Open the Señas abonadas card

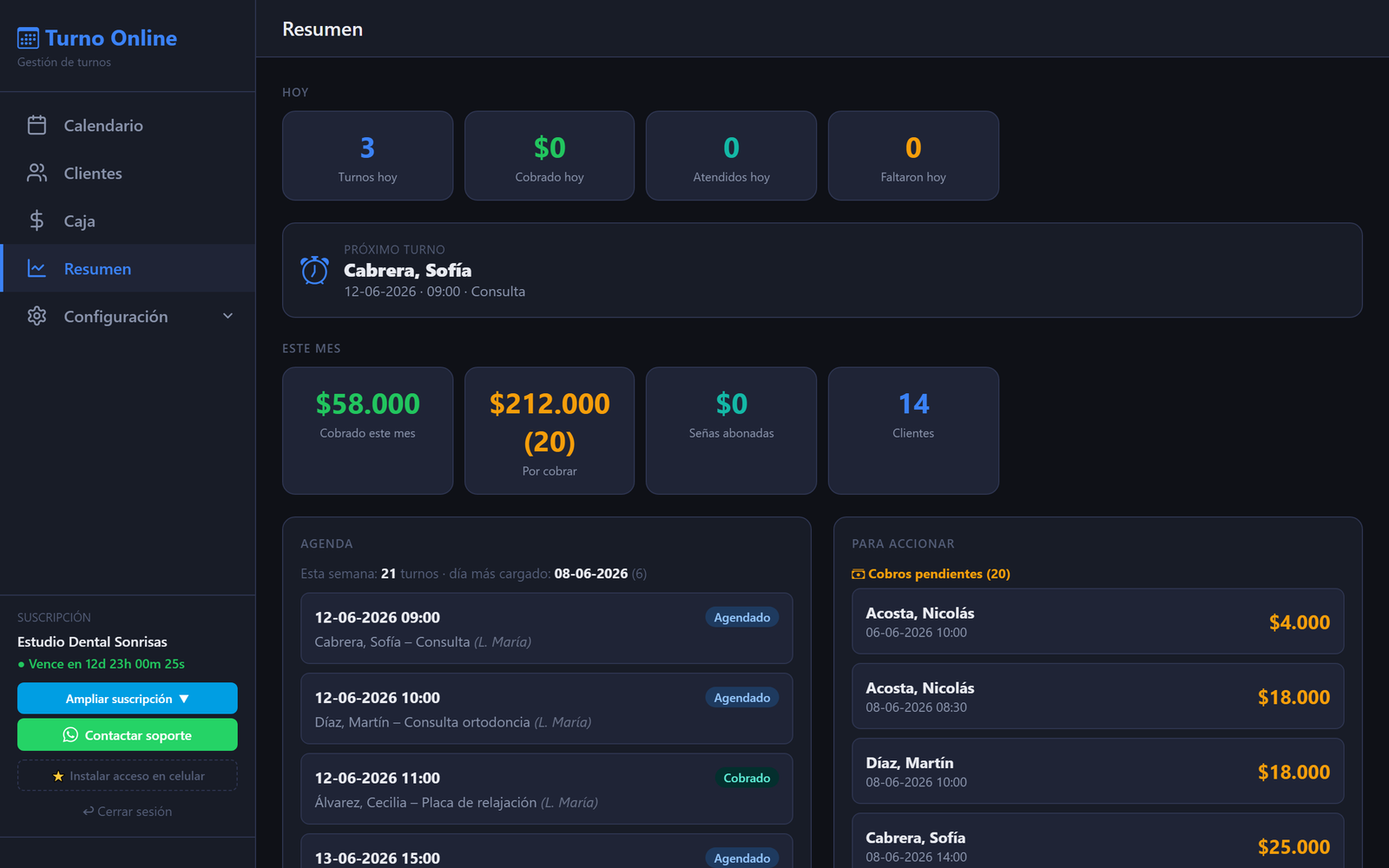click(x=731, y=431)
